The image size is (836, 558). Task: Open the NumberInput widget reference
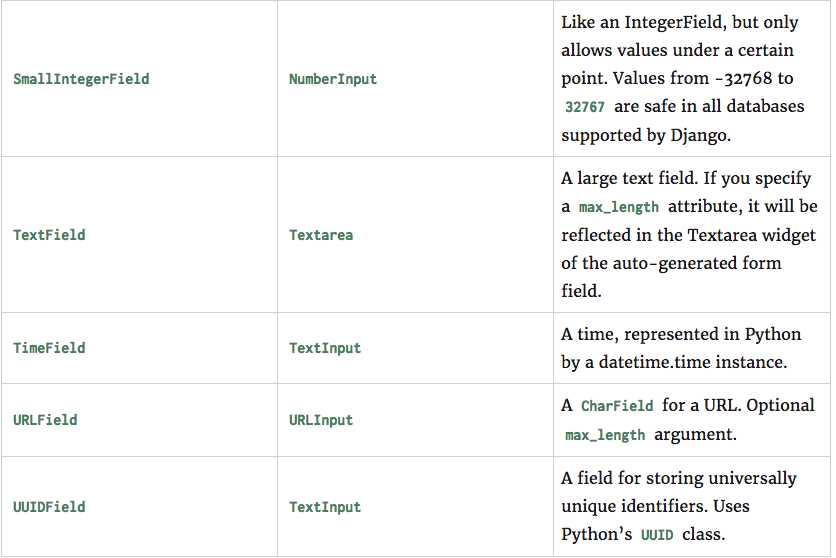click(333, 79)
